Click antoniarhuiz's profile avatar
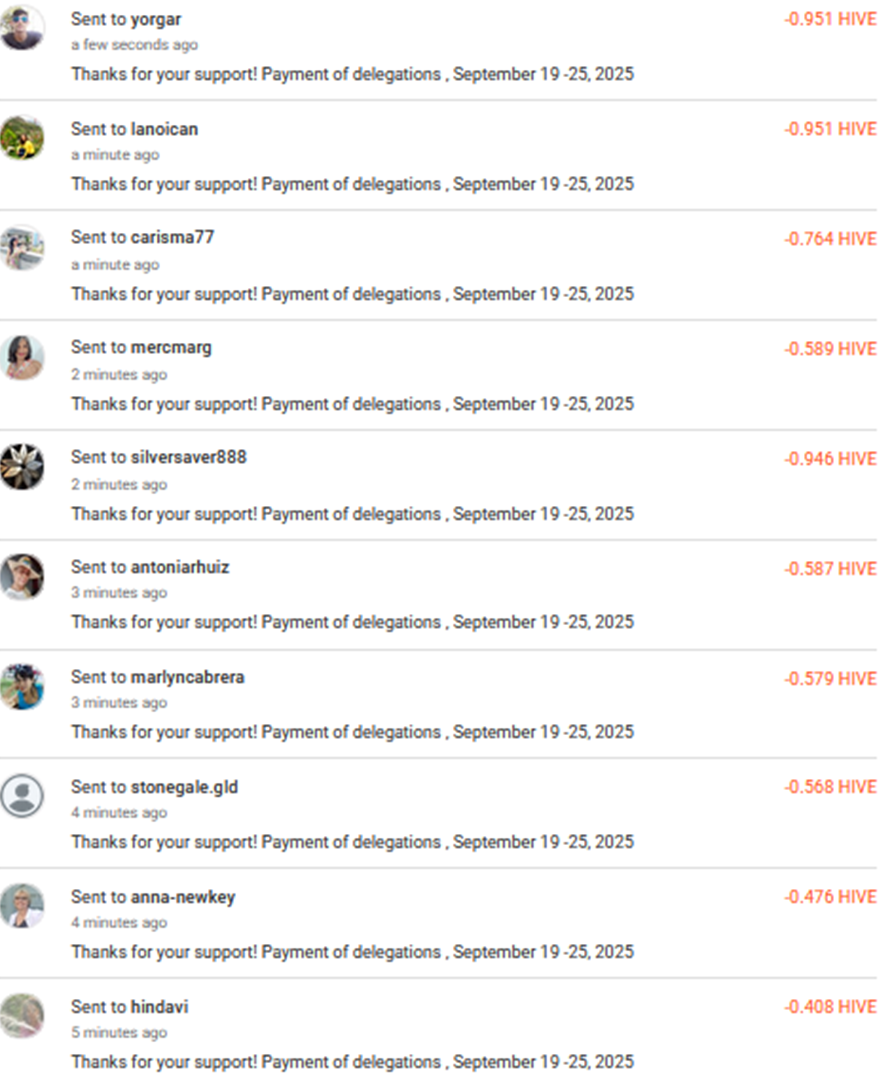Screen dimensions: 886x1081 [22, 576]
